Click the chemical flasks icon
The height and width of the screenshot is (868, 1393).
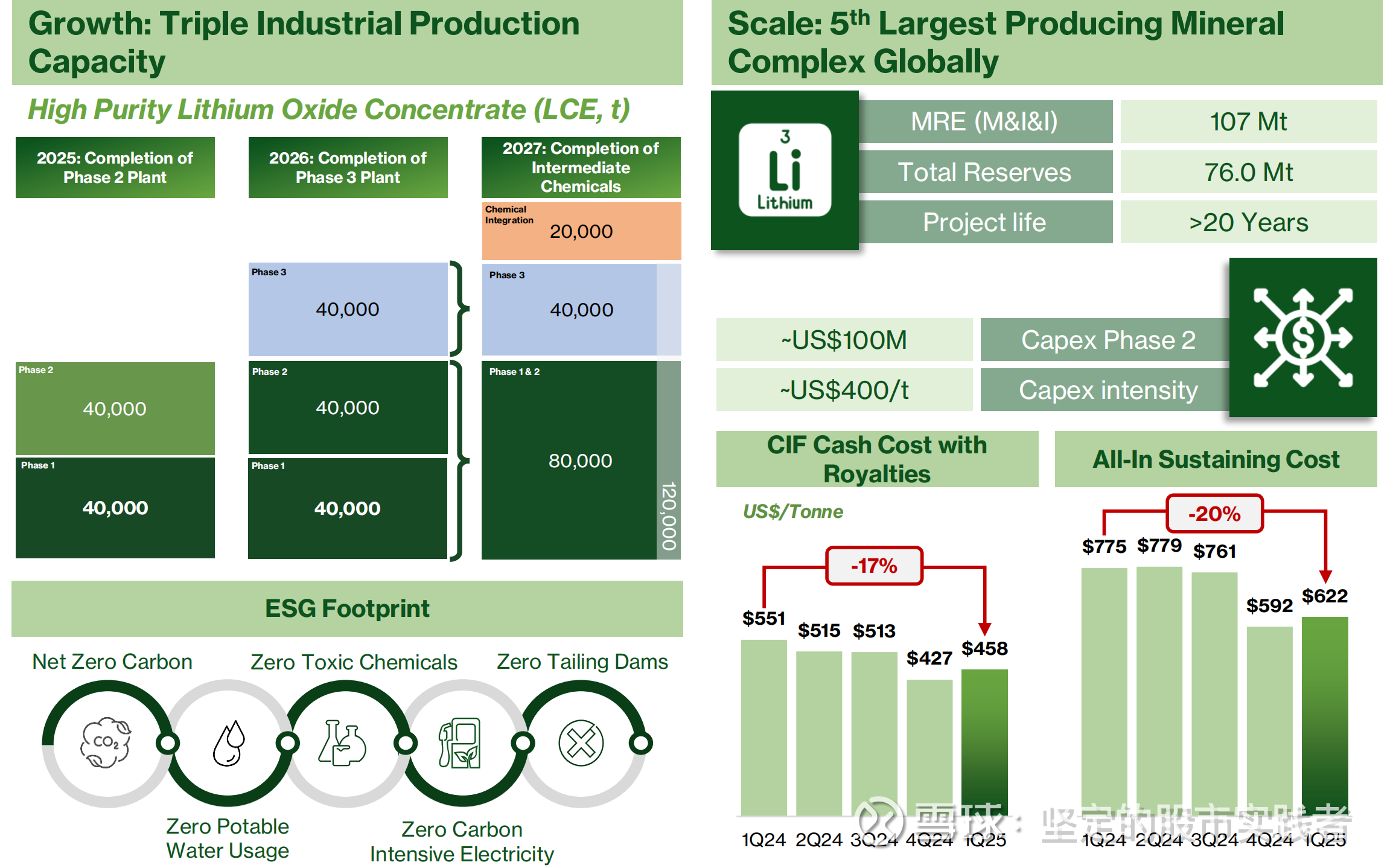pyautogui.click(x=342, y=742)
